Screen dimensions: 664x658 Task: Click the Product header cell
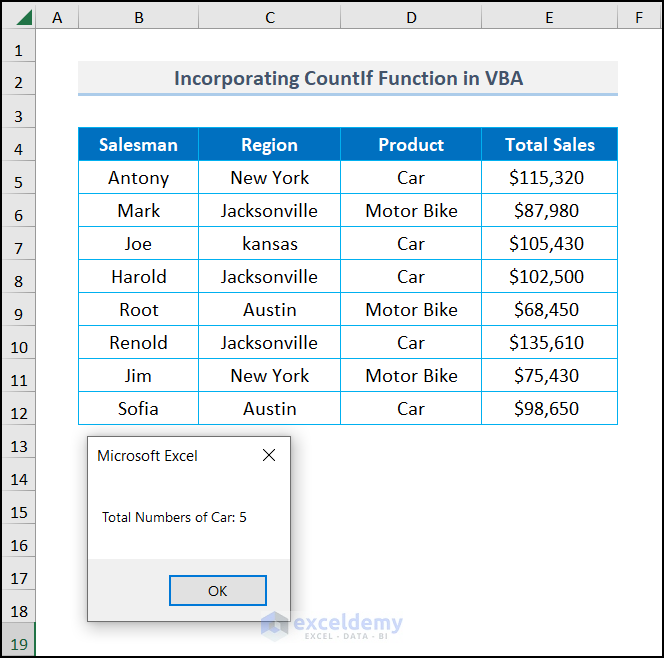click(x=410, y=145)
